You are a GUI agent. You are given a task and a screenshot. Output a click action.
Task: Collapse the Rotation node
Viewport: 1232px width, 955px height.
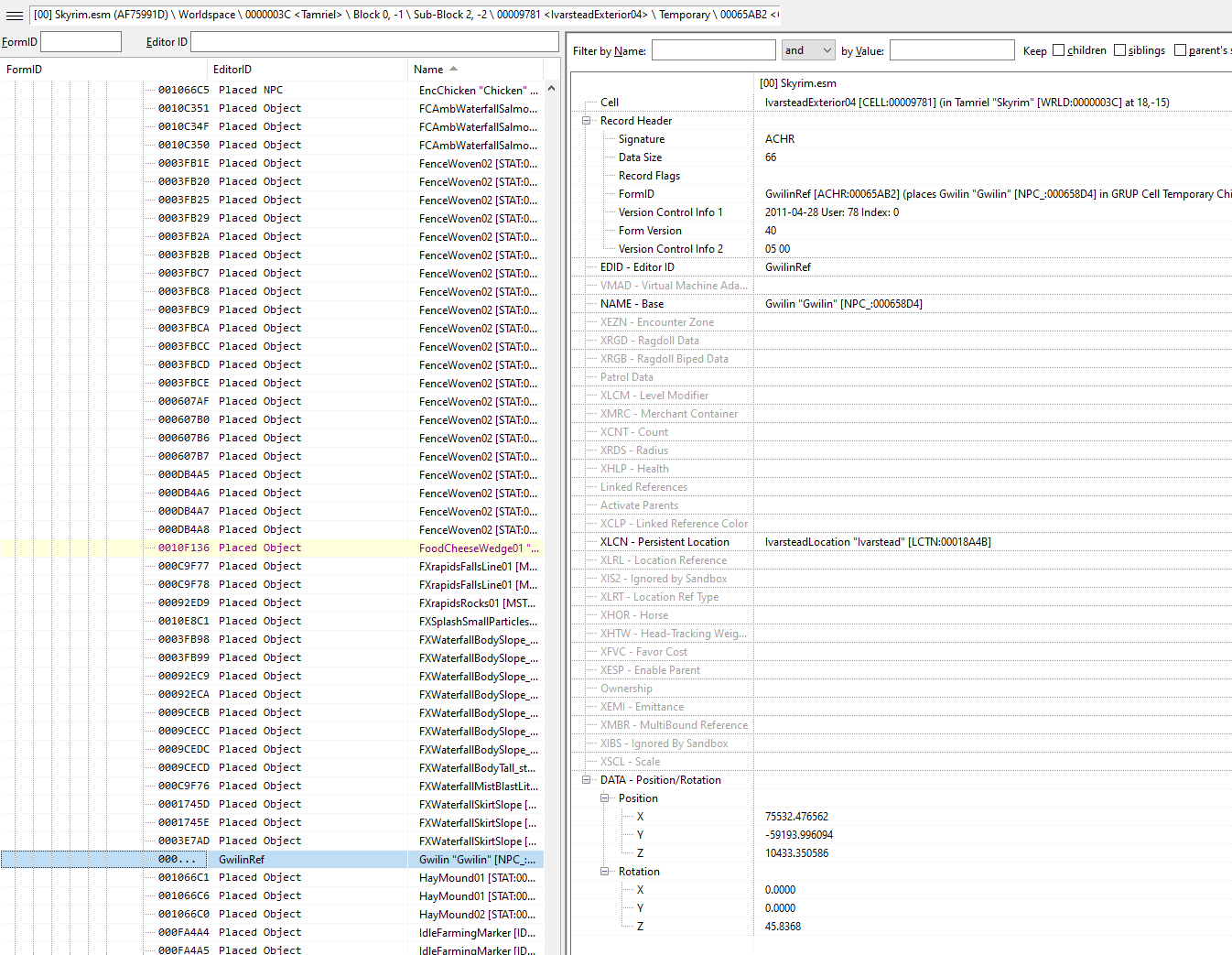coord(605,872)
